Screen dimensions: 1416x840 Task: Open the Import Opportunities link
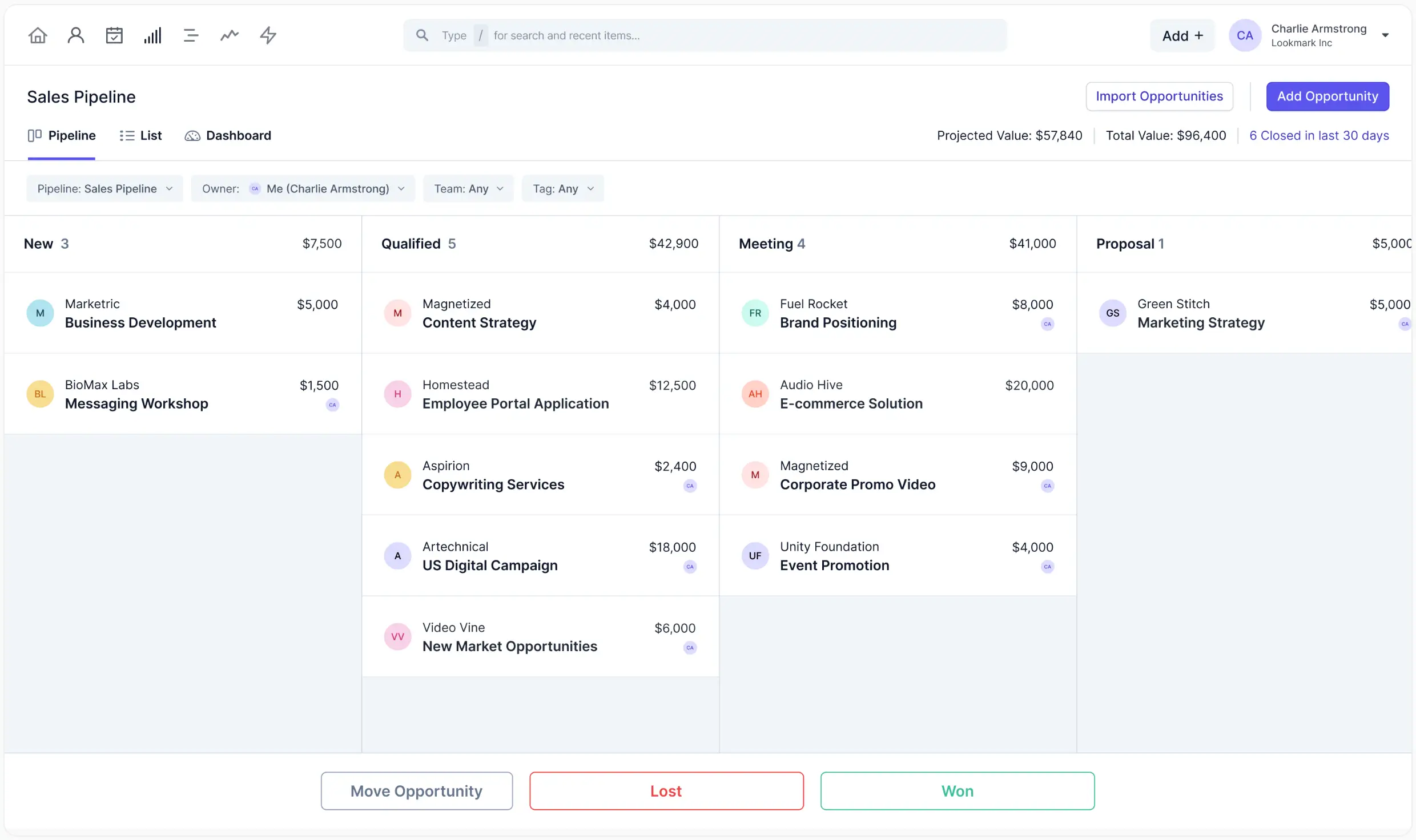(1159, 96)
